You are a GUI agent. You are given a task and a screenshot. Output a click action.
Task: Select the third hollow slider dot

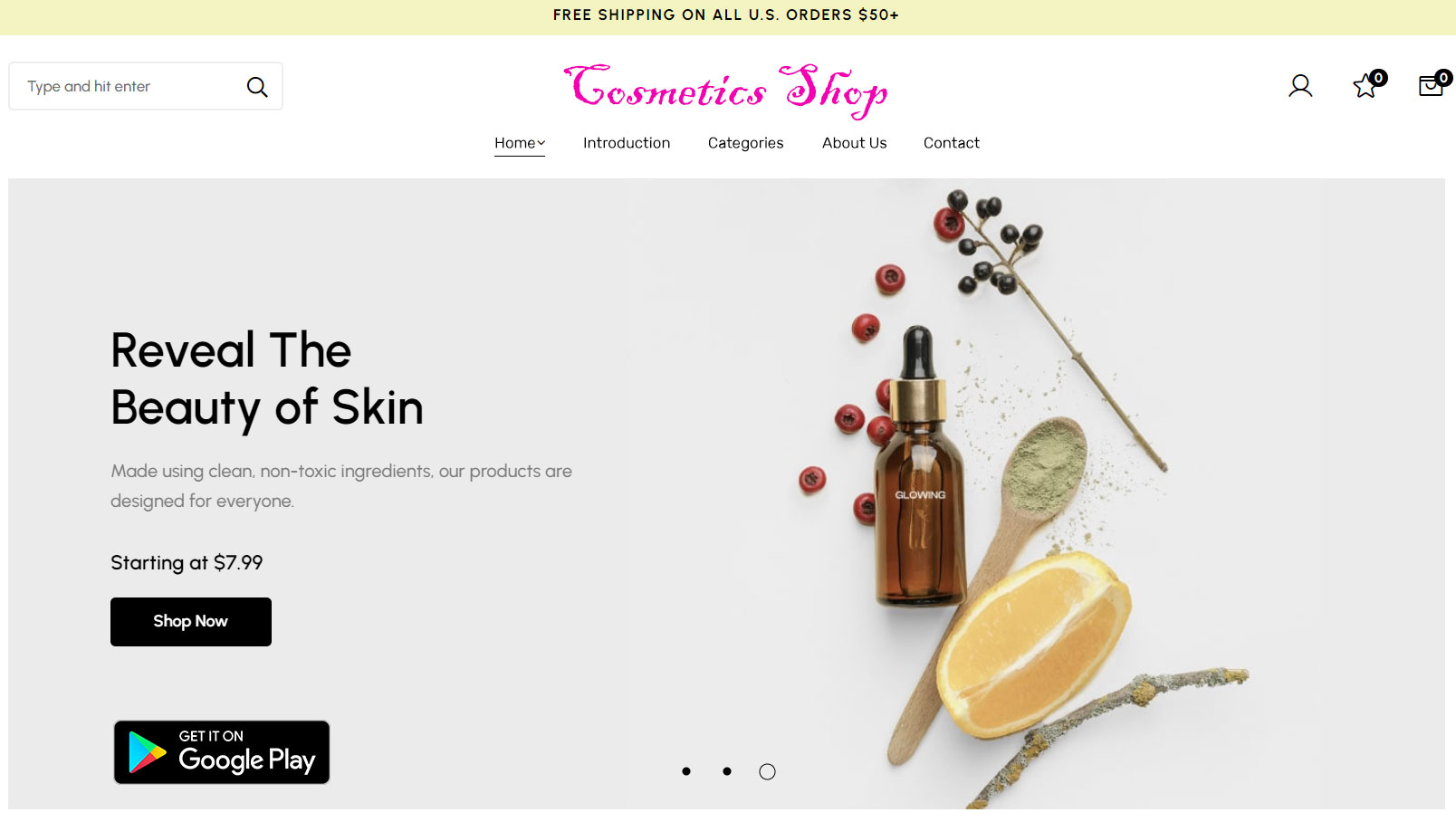click(x=767, y=771)
